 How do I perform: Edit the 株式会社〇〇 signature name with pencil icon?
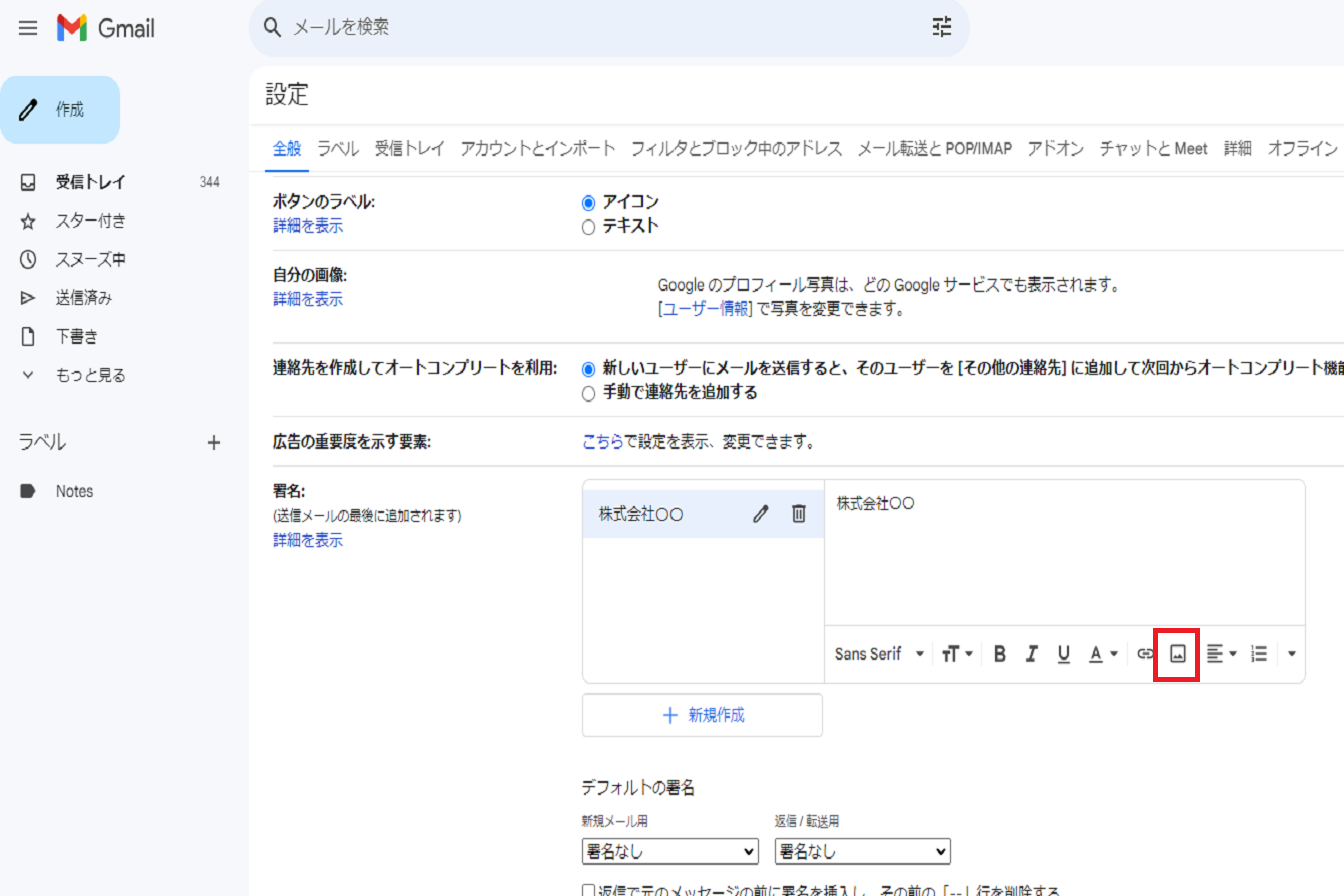click(x=761, y=514)
